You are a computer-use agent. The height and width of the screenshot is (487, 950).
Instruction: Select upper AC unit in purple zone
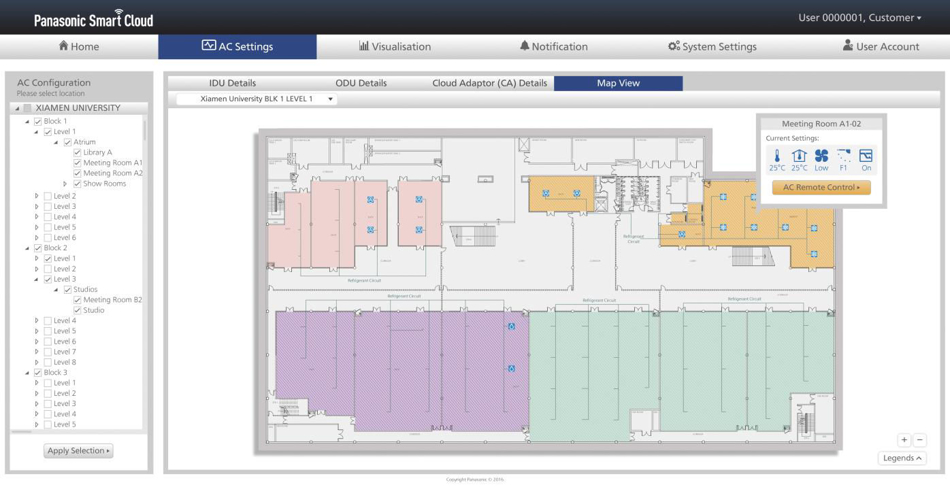(511, 326)
